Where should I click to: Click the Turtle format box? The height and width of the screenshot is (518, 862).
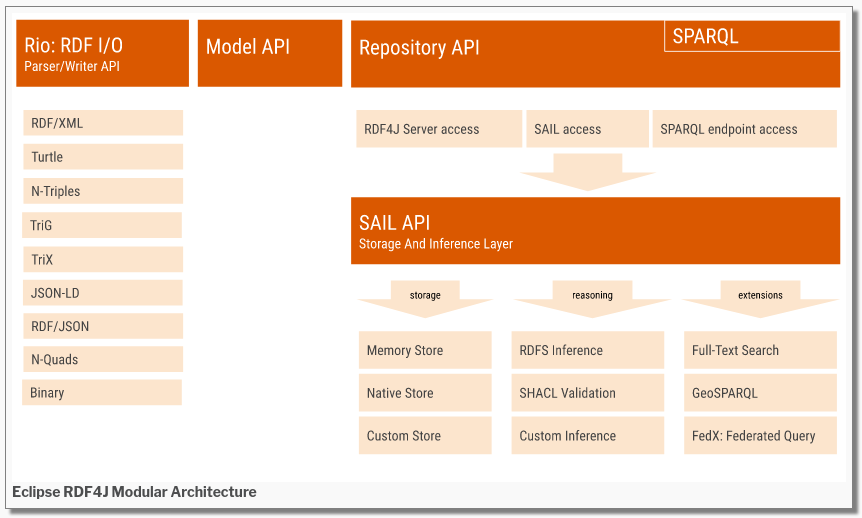click(102, 157)
